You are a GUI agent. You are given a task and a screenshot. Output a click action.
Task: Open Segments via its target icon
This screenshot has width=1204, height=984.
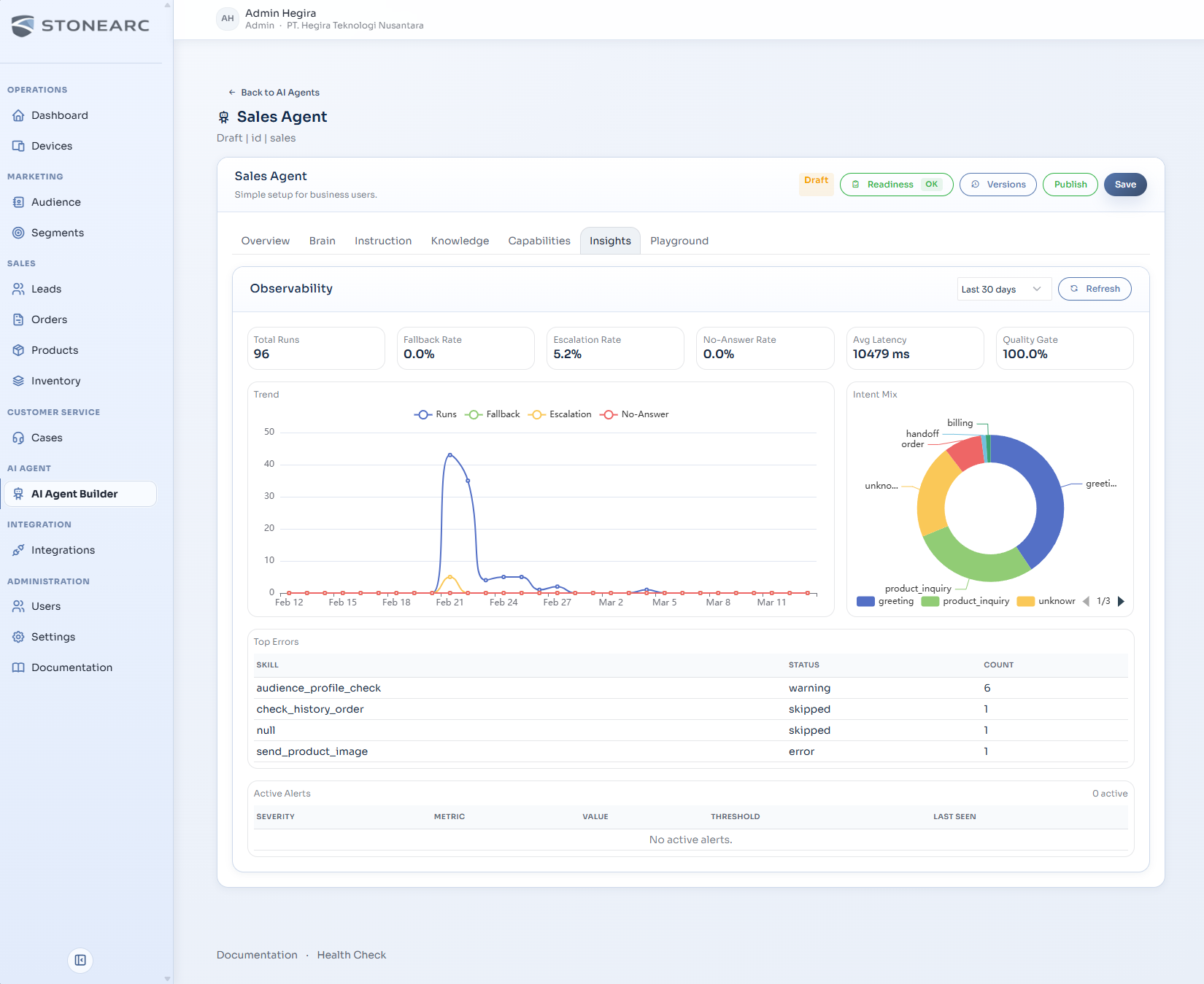click(x=18, y=233)
